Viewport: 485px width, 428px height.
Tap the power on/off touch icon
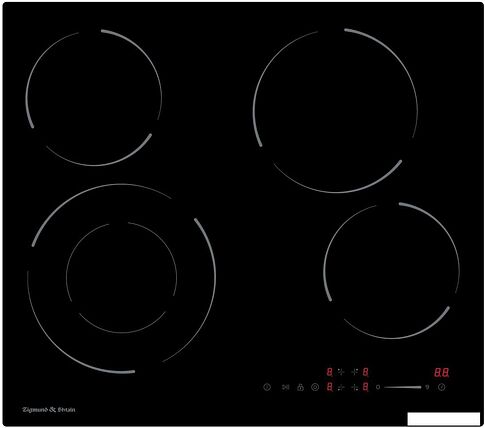(x=267, y=387)
